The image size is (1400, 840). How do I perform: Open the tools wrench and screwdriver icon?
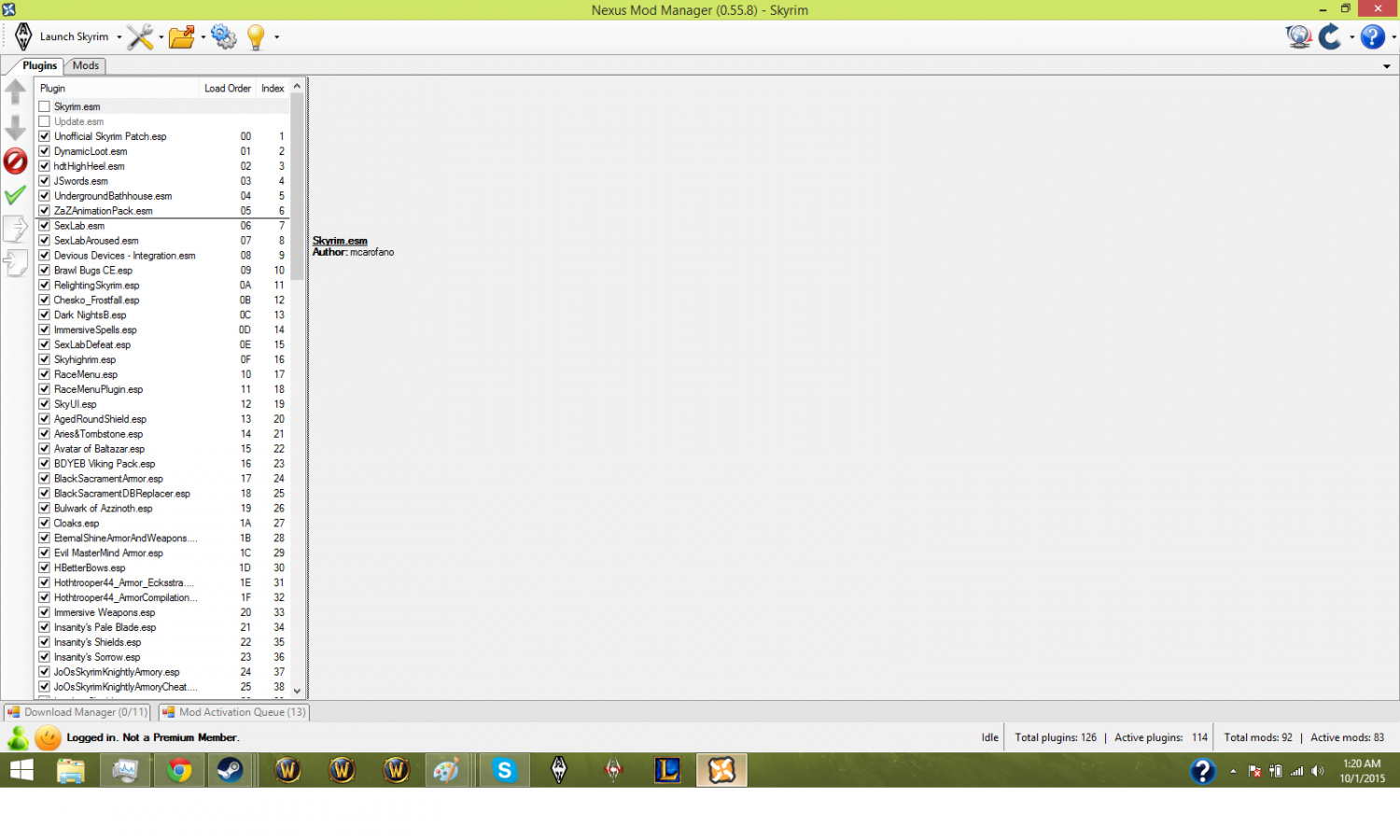coord(140,37)
